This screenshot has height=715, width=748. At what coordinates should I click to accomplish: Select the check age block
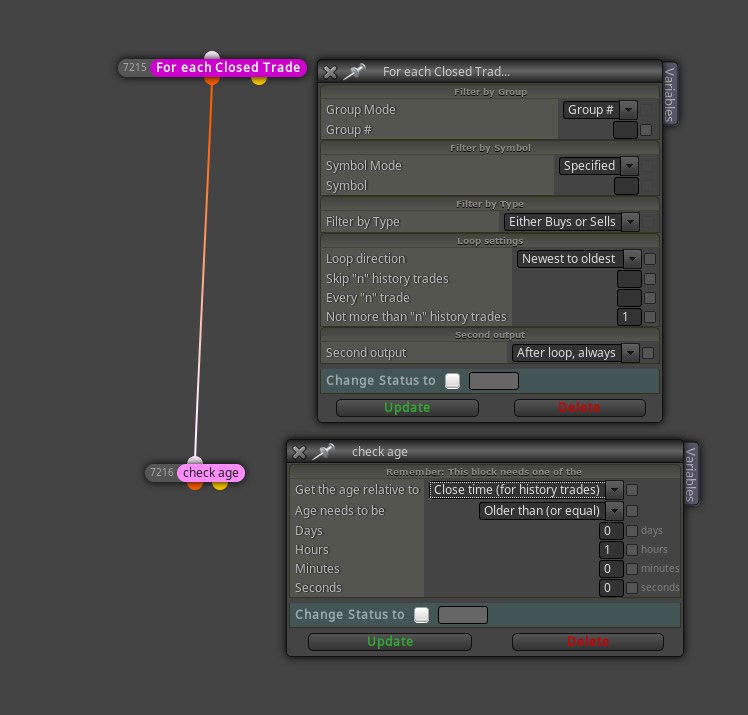point(210,473)
